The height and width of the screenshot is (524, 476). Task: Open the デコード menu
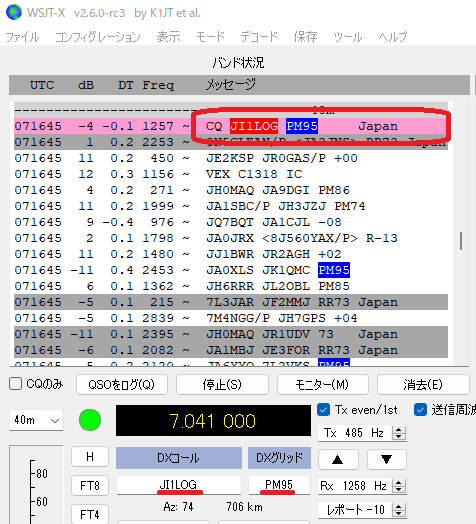click(259, 37)
